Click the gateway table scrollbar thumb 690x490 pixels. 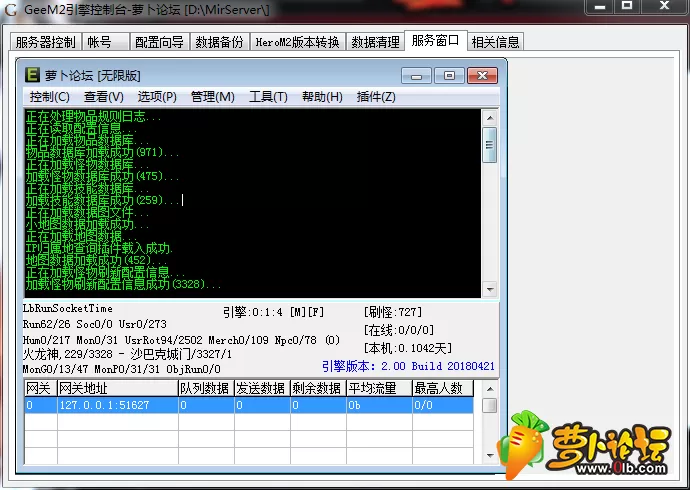pos(490,406)
